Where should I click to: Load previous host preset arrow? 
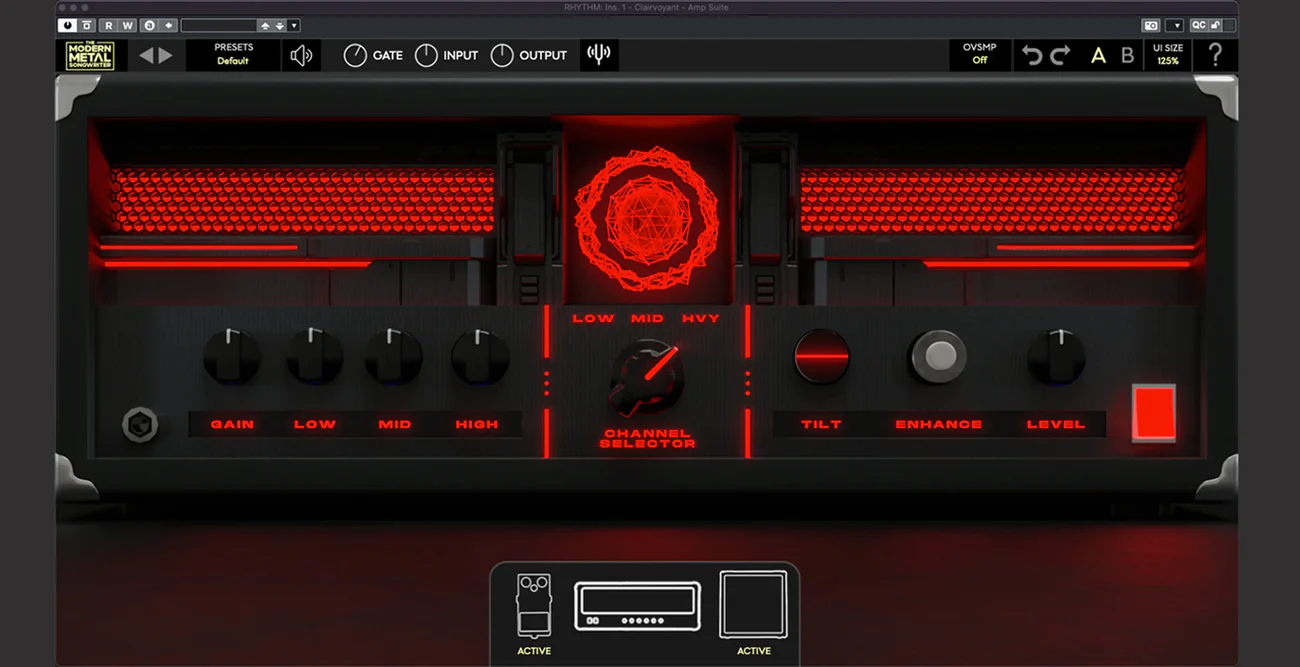pyautogui.click(x=265, y=25)
